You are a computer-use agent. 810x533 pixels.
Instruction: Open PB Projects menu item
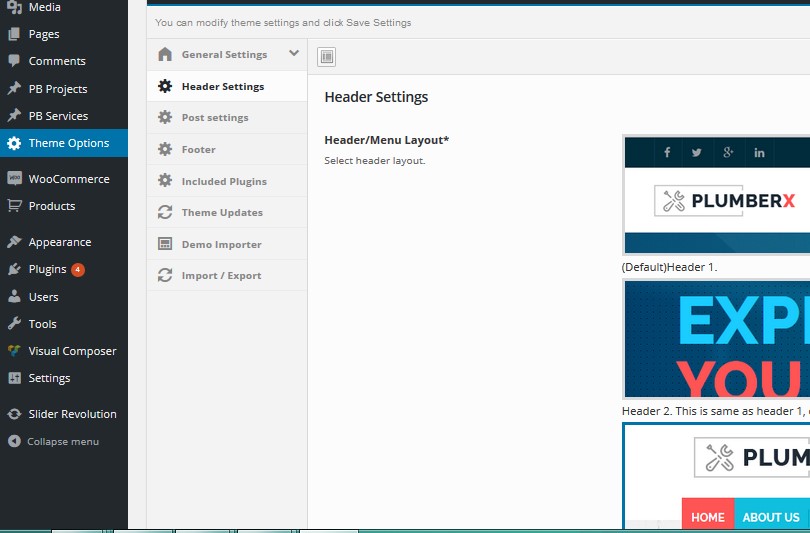tap(64, 88)
